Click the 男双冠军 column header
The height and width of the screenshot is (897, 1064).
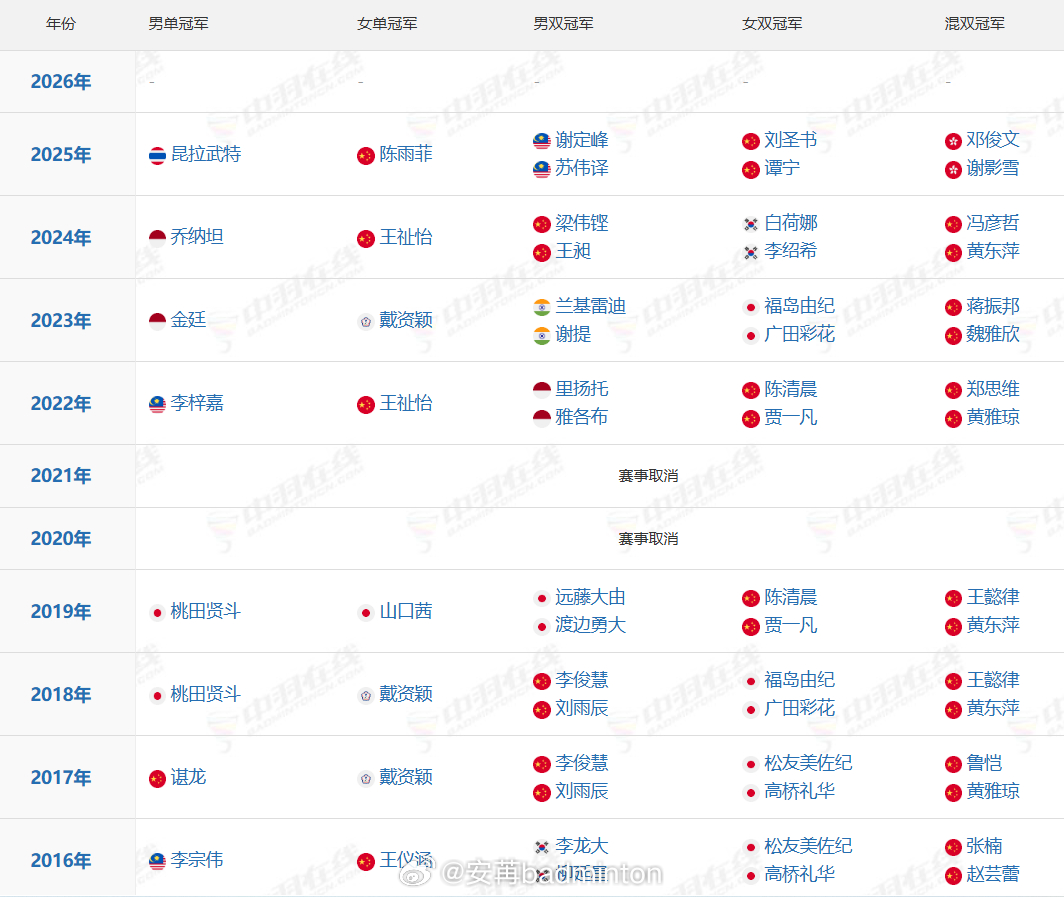point(563,24)
